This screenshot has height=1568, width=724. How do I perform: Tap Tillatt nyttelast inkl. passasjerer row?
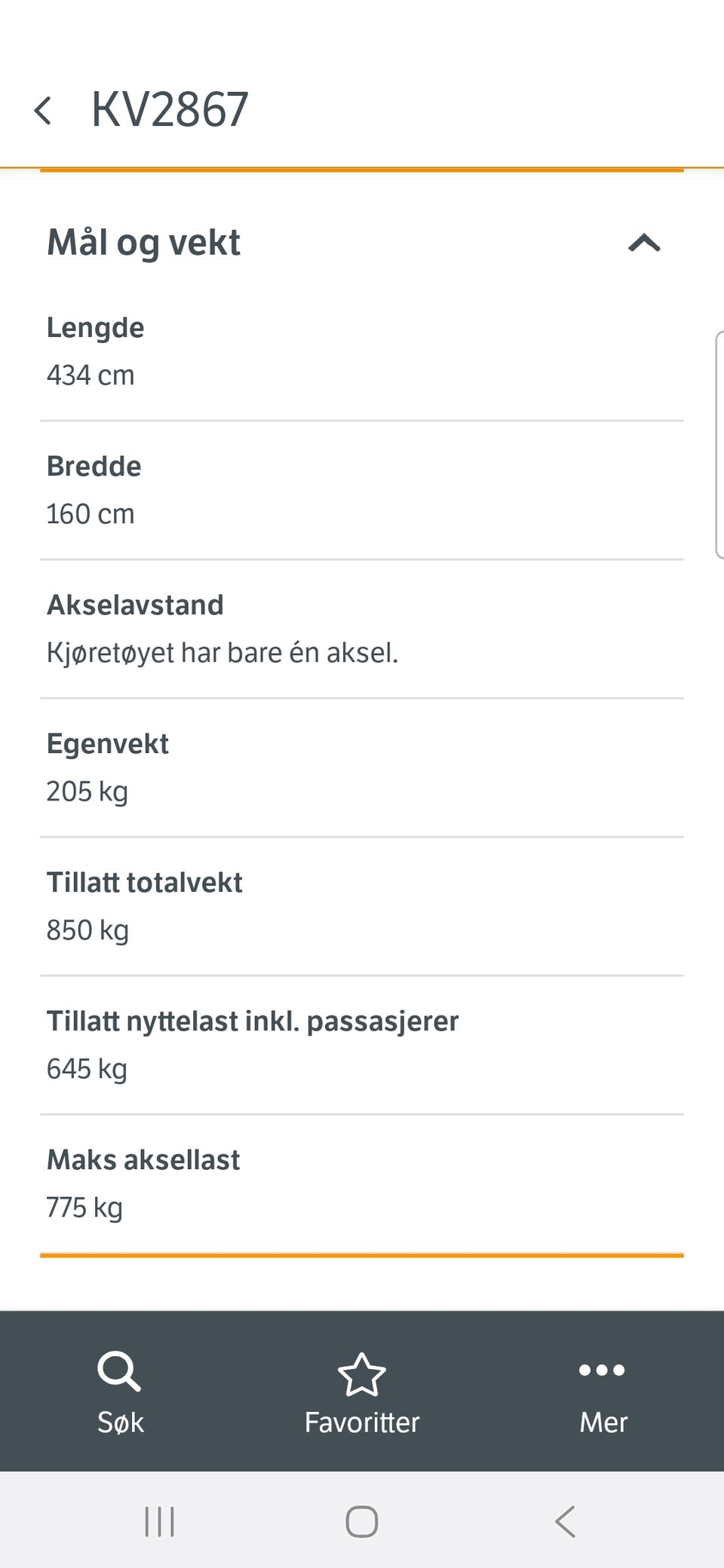362,1045
